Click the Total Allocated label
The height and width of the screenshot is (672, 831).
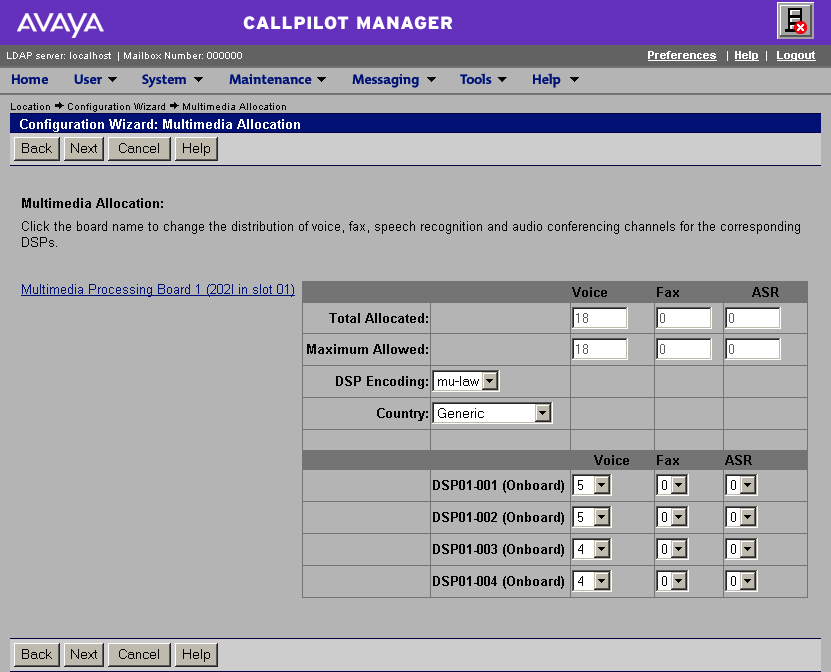pyautogui.click(x=379, y=318)
